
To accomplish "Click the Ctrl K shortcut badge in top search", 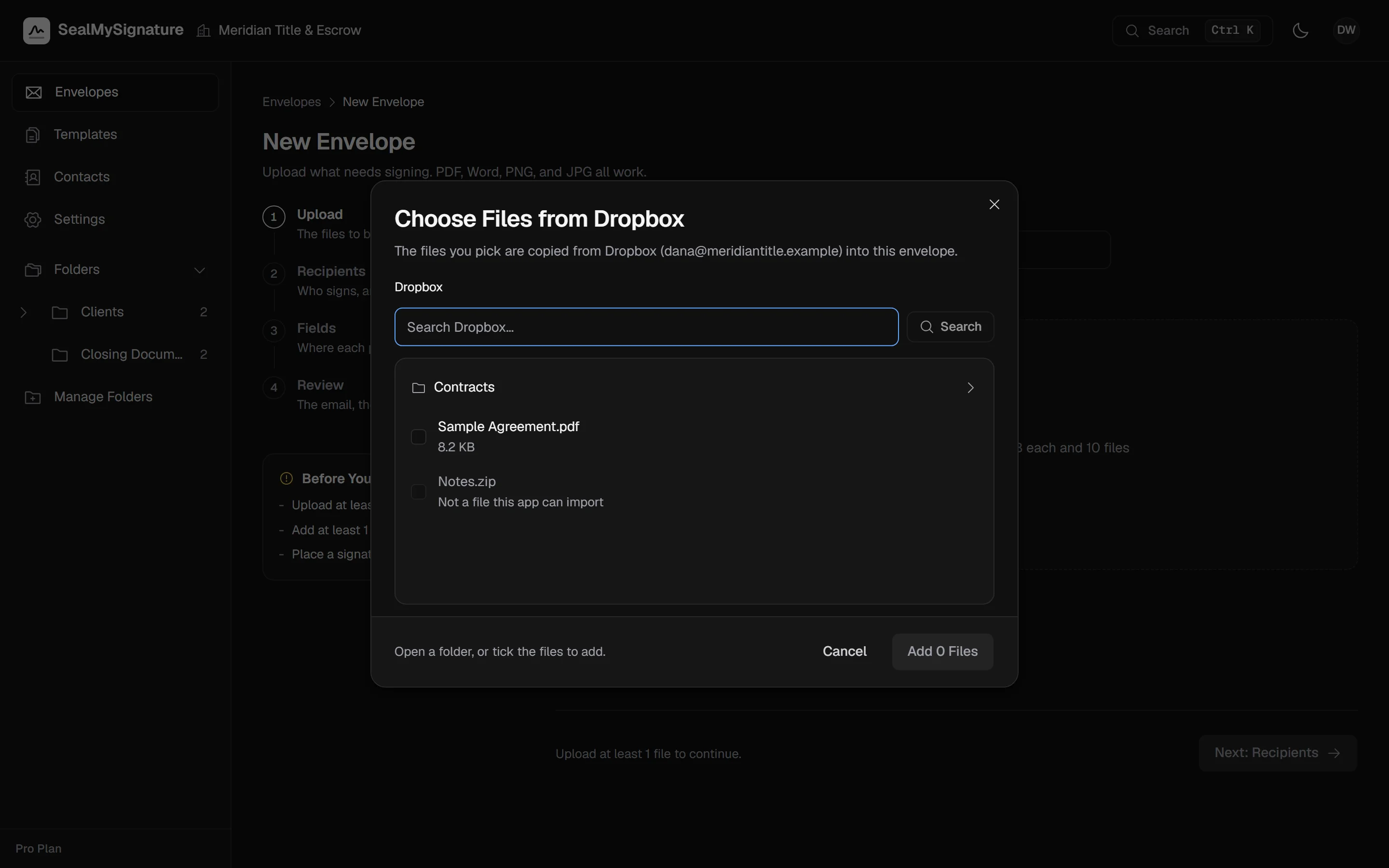I will pyautogui.click(x=1232, y=30).
